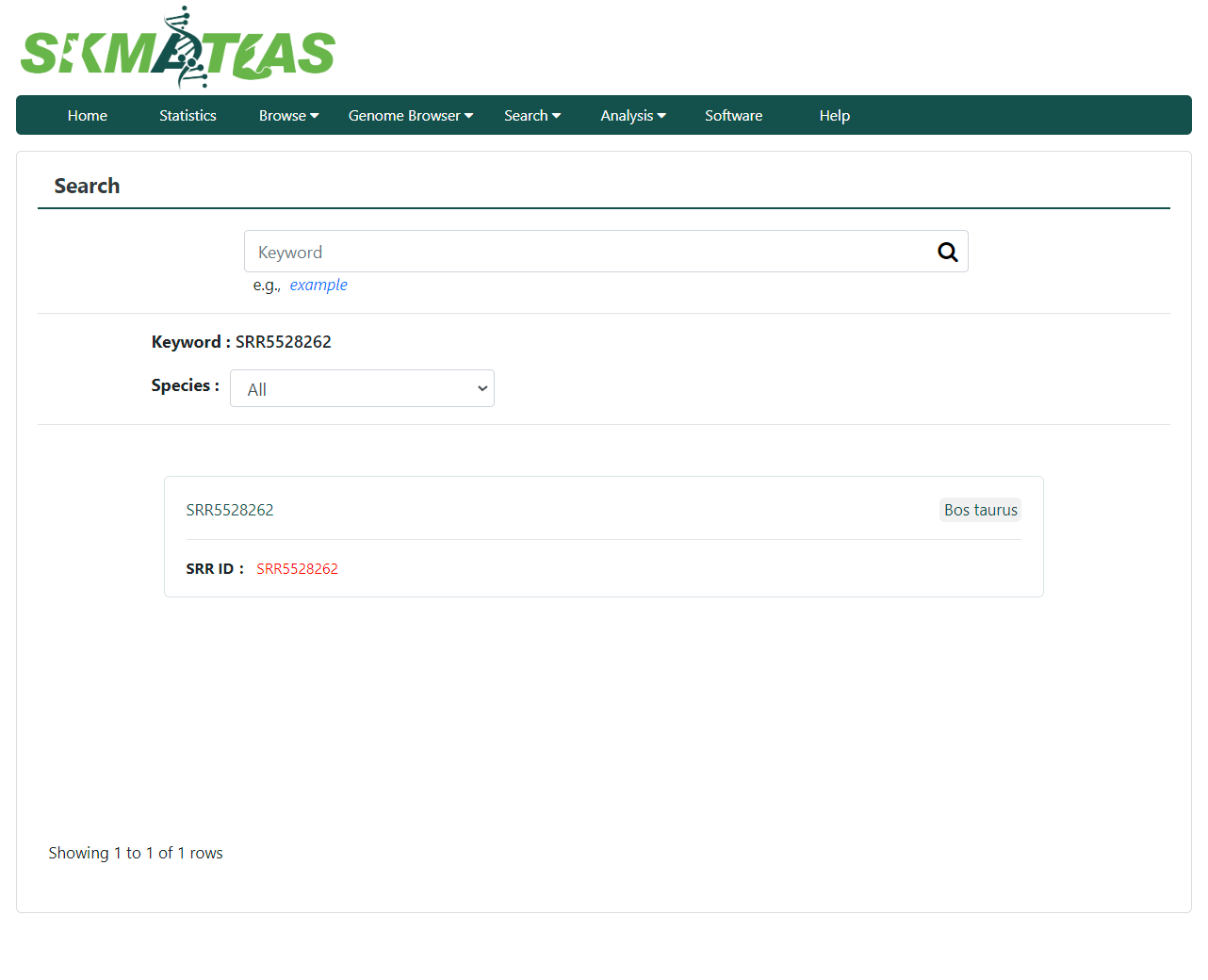This screenshot has width=1208, height=980.
Task: Open the Home menu item
Action: [x=88, y=115]
